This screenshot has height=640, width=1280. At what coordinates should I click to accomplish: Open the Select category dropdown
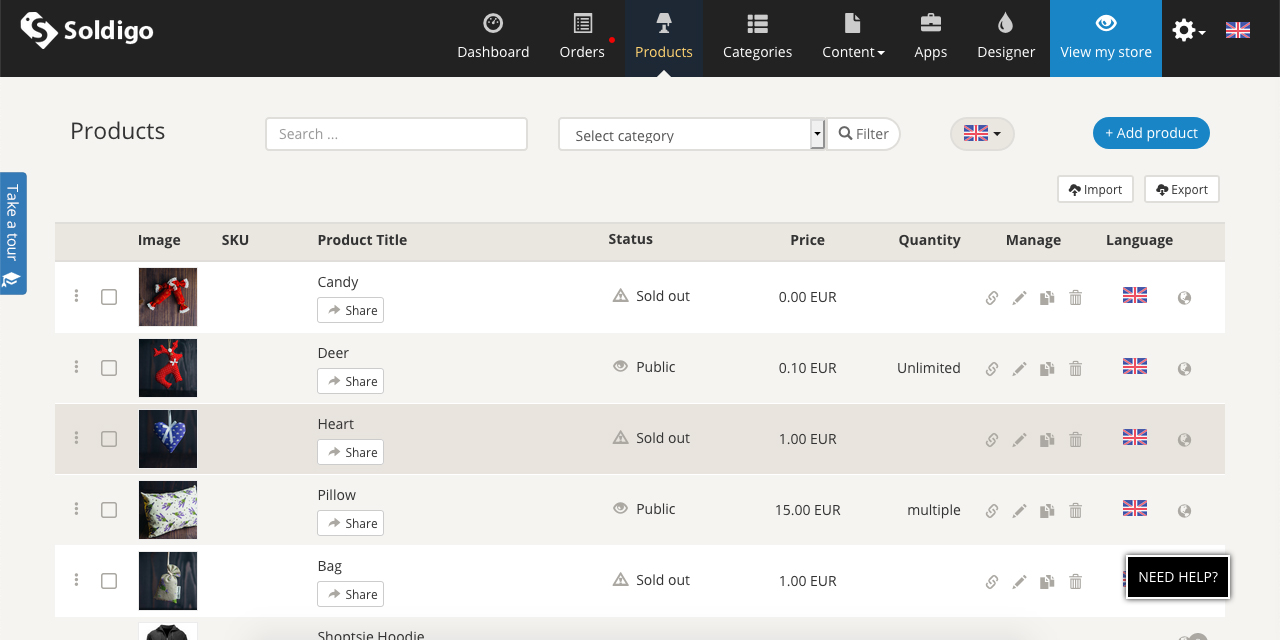pos(691,134)
